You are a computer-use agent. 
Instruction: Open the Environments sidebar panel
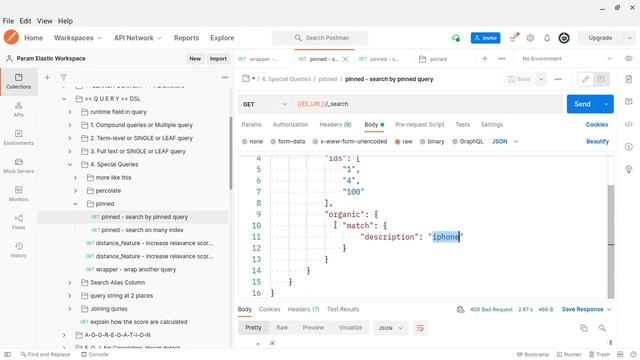tap(18, 138)
